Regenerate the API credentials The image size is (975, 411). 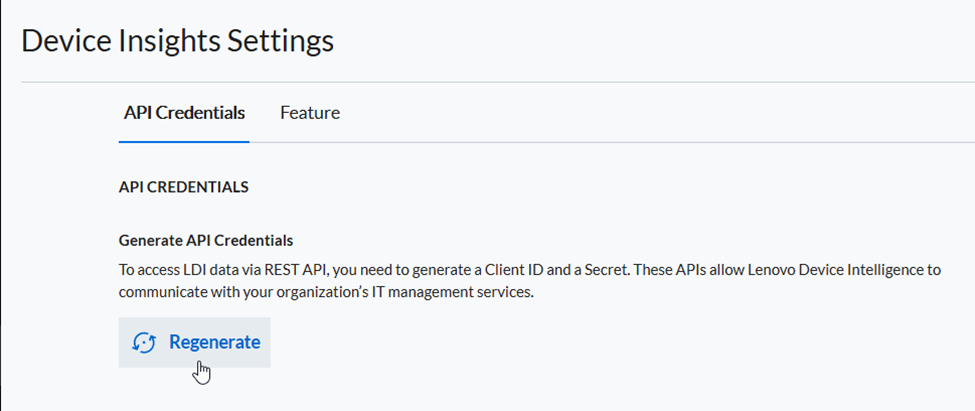coord(195,342)
